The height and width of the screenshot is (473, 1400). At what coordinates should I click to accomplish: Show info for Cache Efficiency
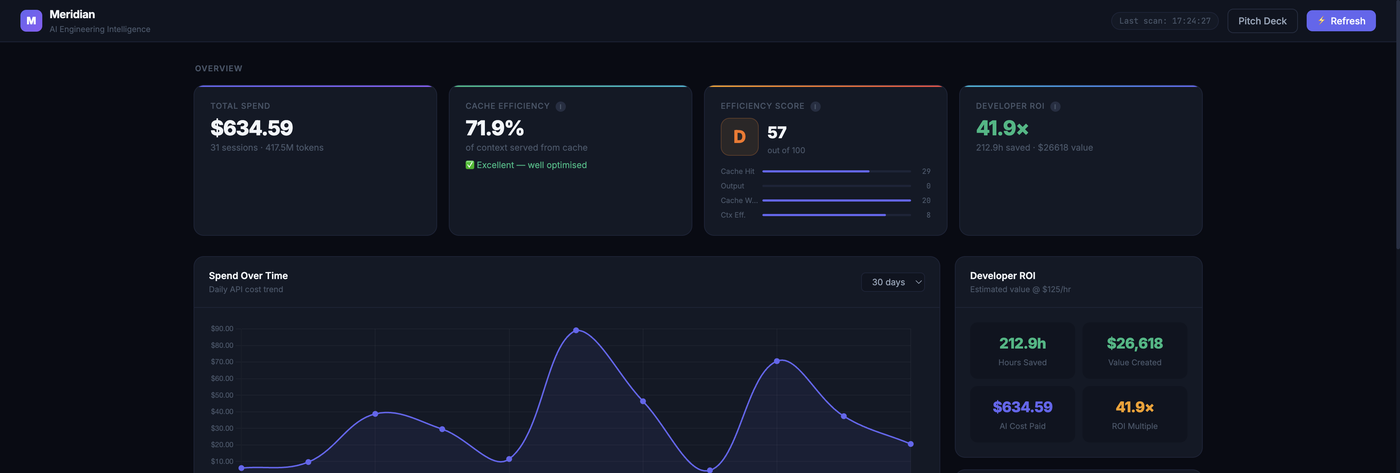click(x=561, y=106)
